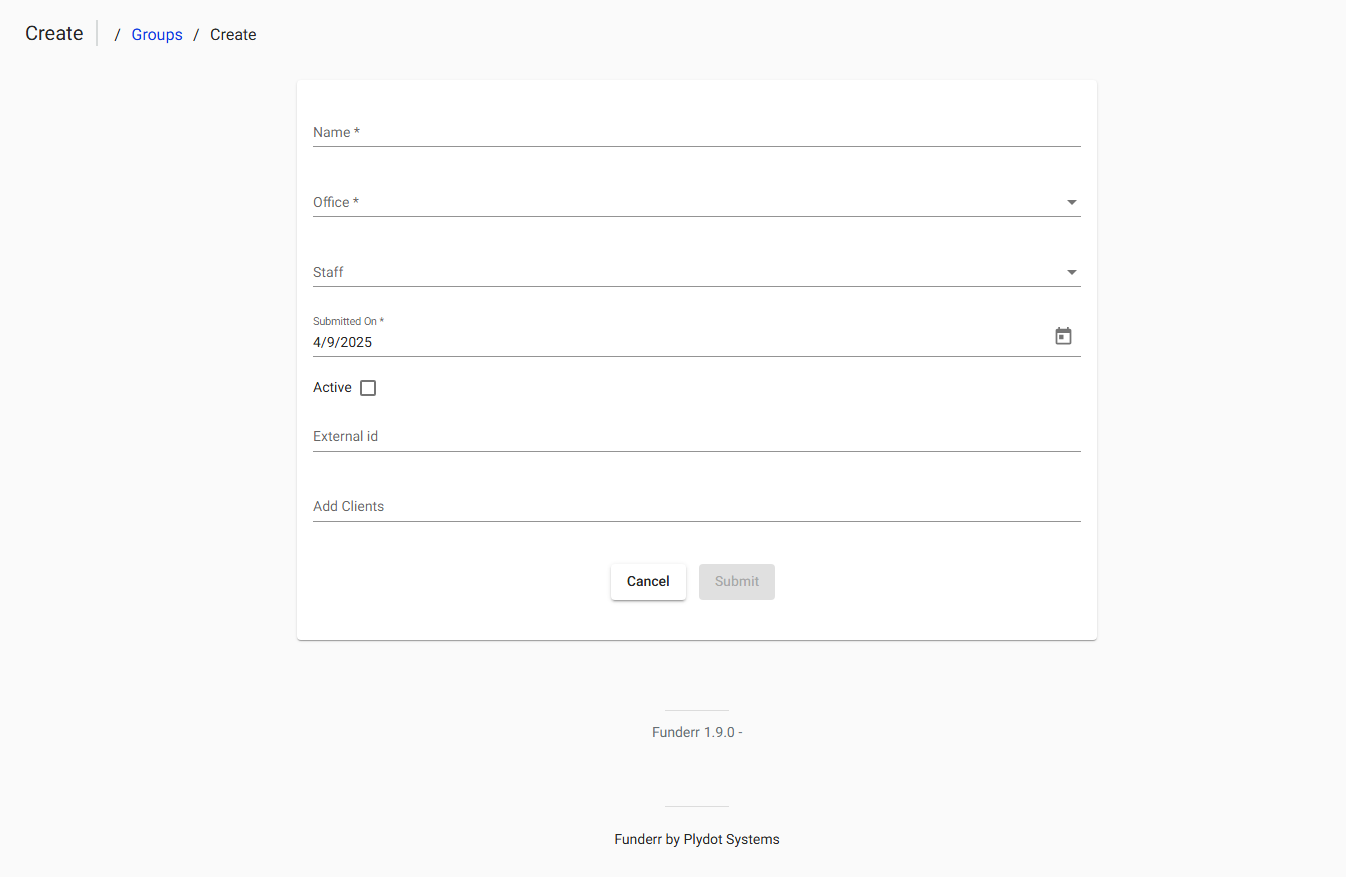Open the date picker calendar icon

1063,336
